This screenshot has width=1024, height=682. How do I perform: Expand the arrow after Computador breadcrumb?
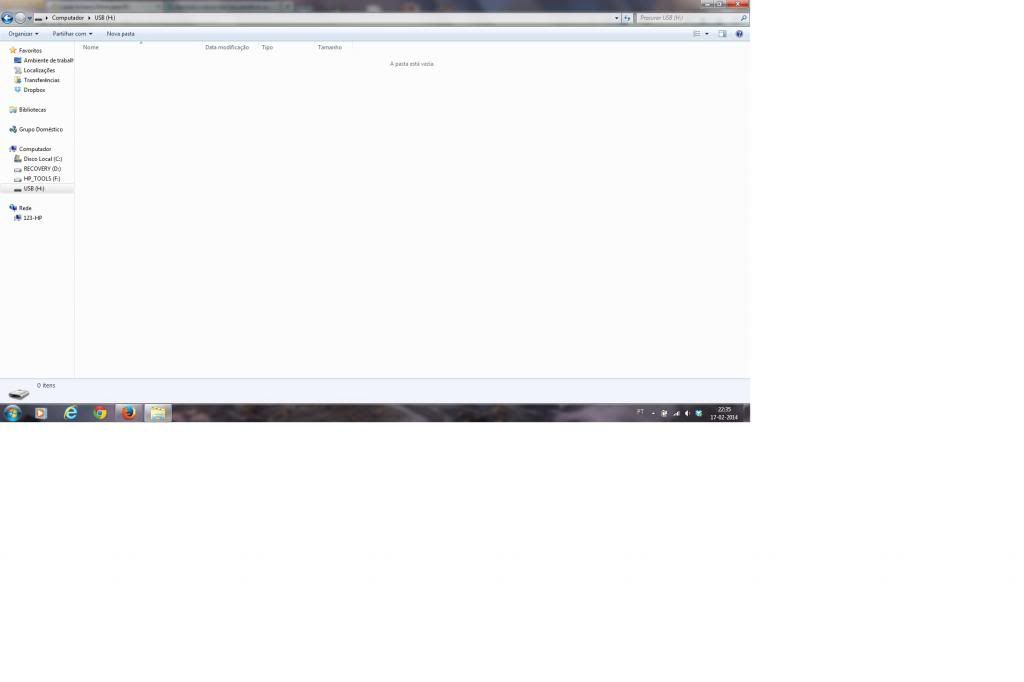(x=89, y=18)
